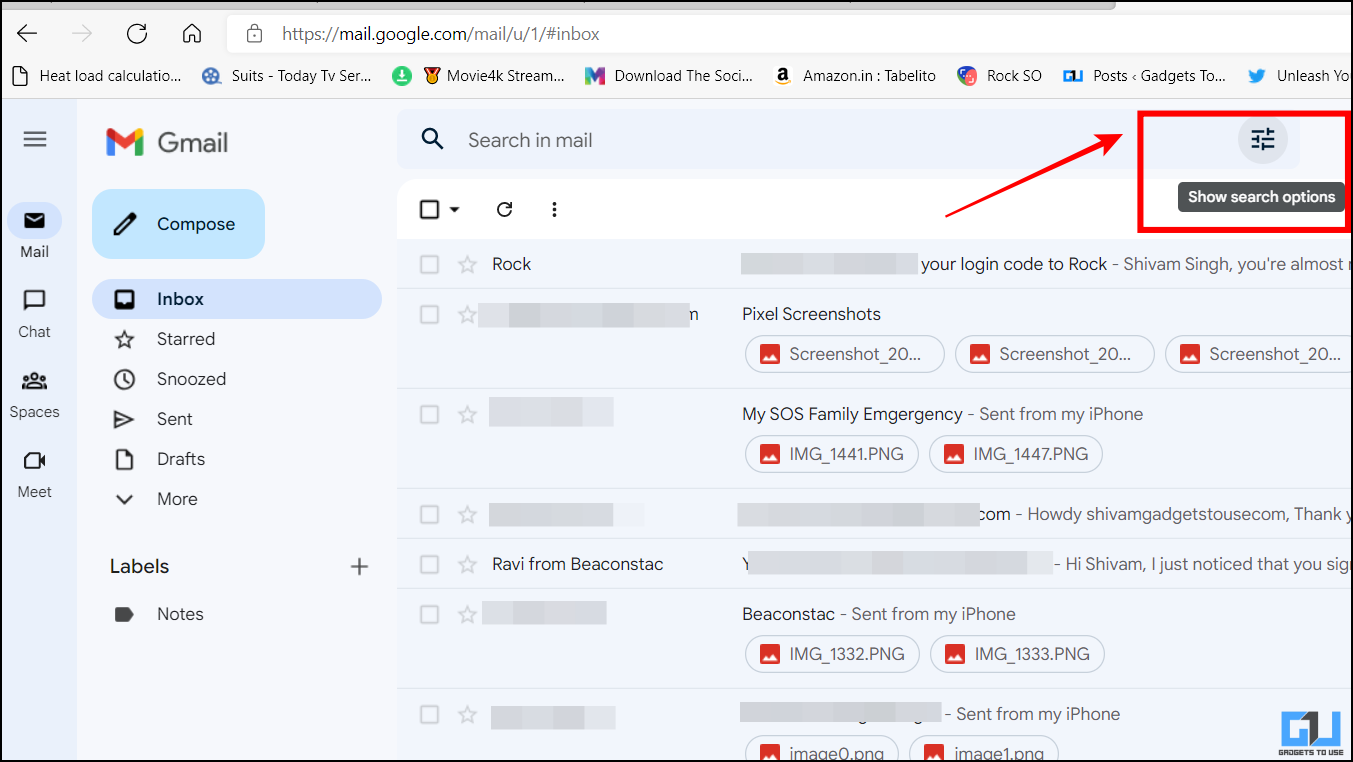Open Amazon.in : Tabelito bookmark
Screen dimensions: 1353x762
point(856,75)
